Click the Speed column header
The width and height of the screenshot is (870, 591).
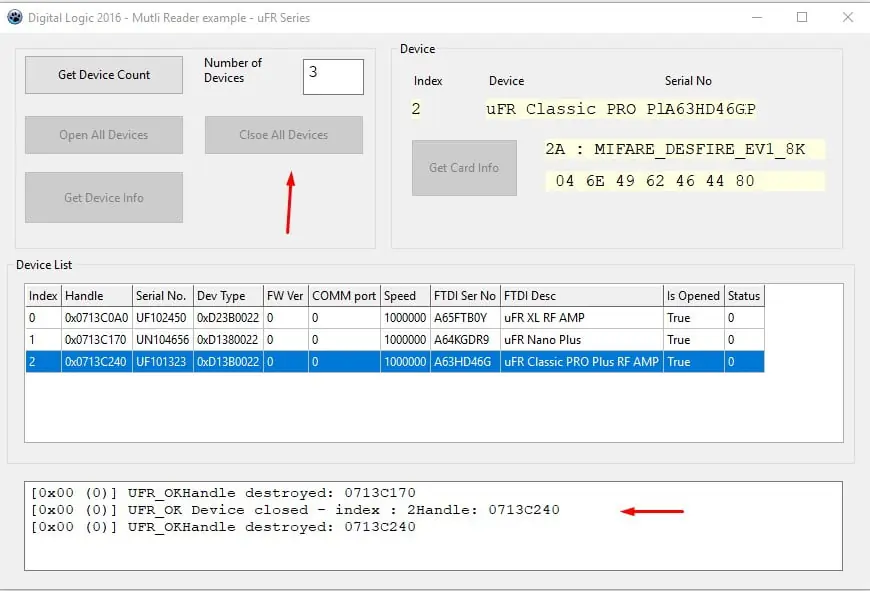coord(405,296)
